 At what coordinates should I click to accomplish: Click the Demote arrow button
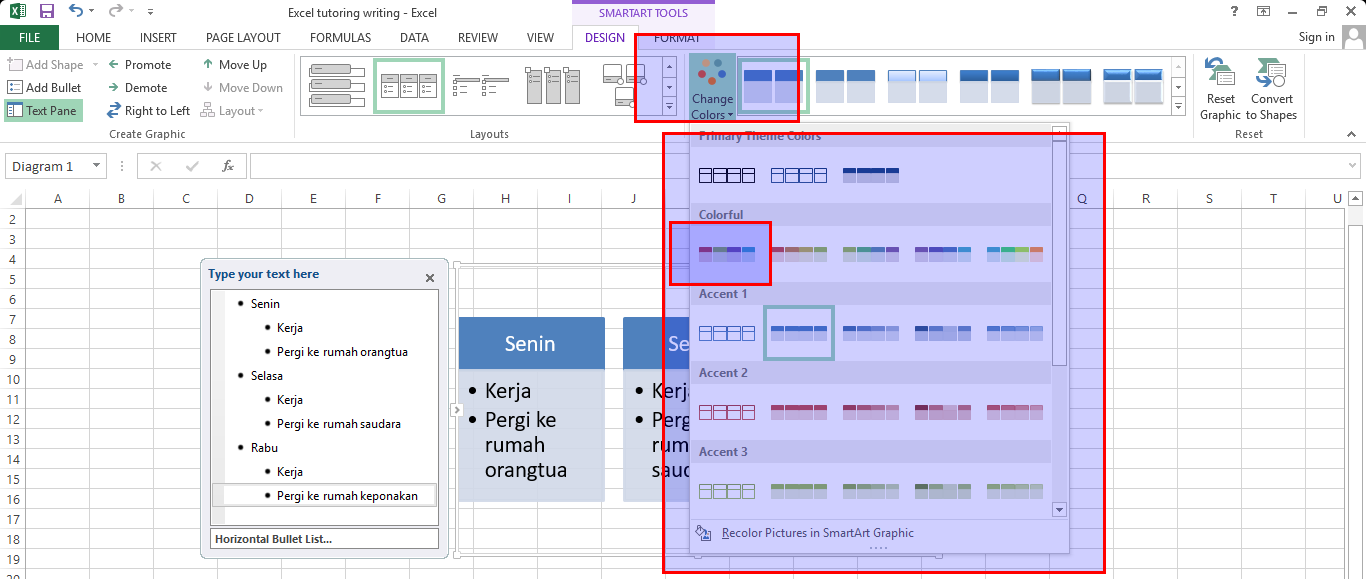coord(138,88)
